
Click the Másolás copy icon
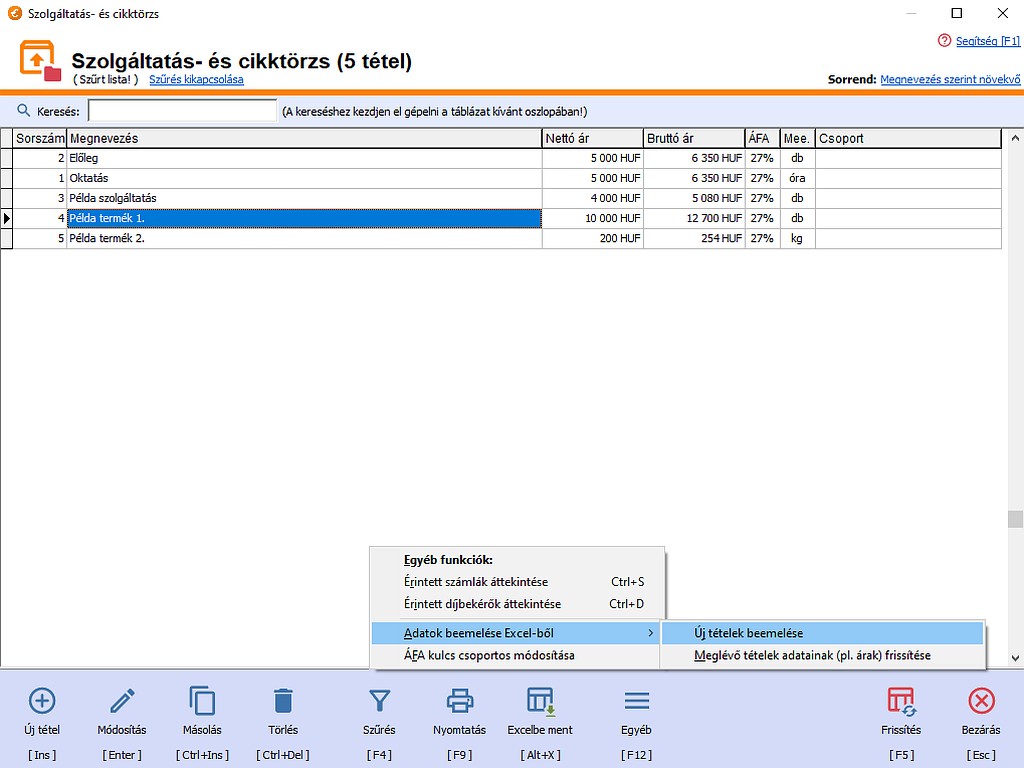tap(202, 700)
